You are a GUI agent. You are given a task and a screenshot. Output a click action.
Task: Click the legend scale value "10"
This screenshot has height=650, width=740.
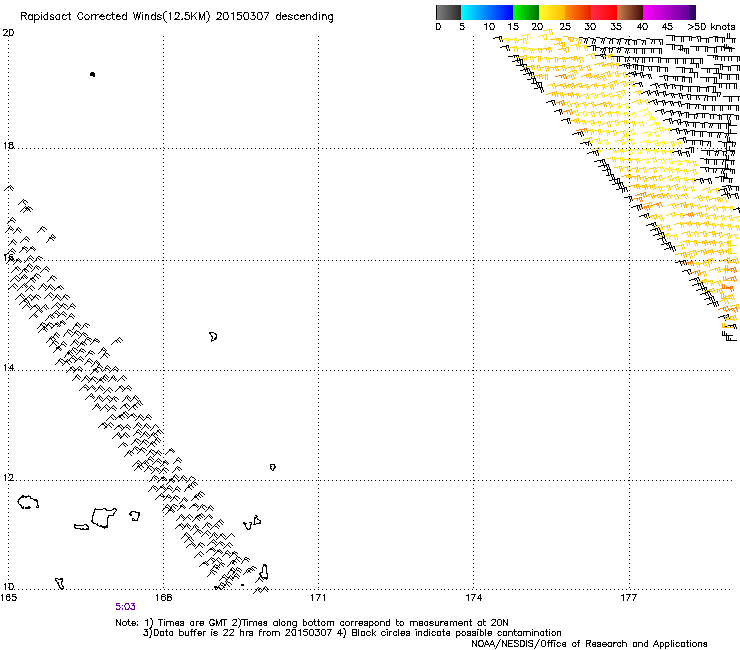pos(489,27)
